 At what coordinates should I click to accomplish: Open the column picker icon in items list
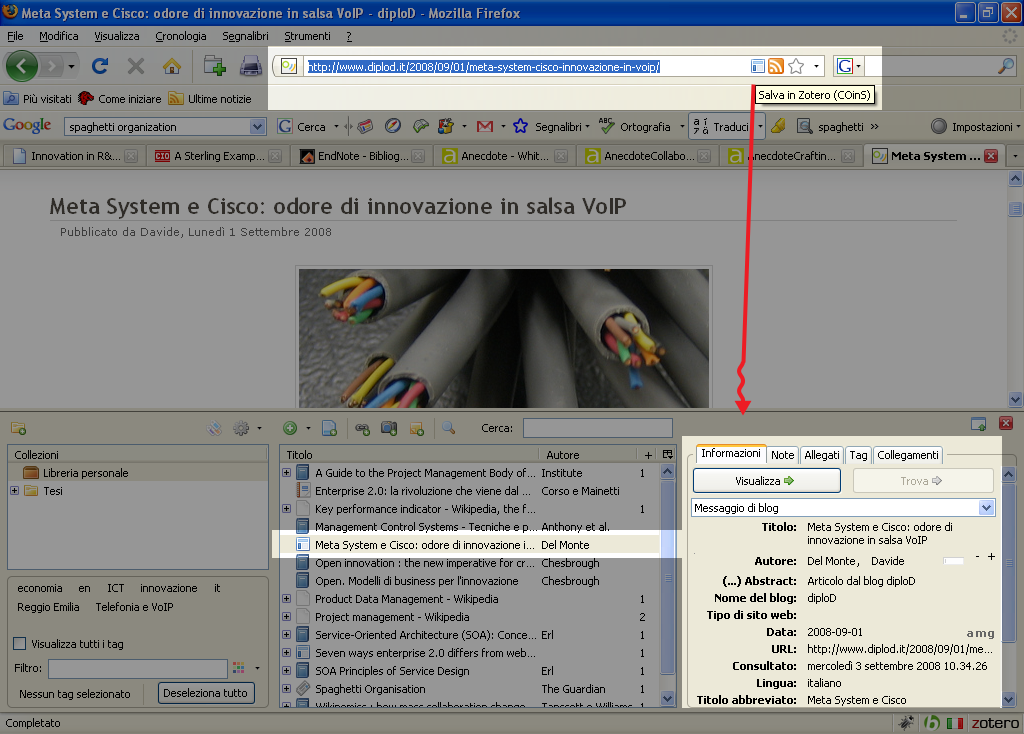click(x=667, y=455)
